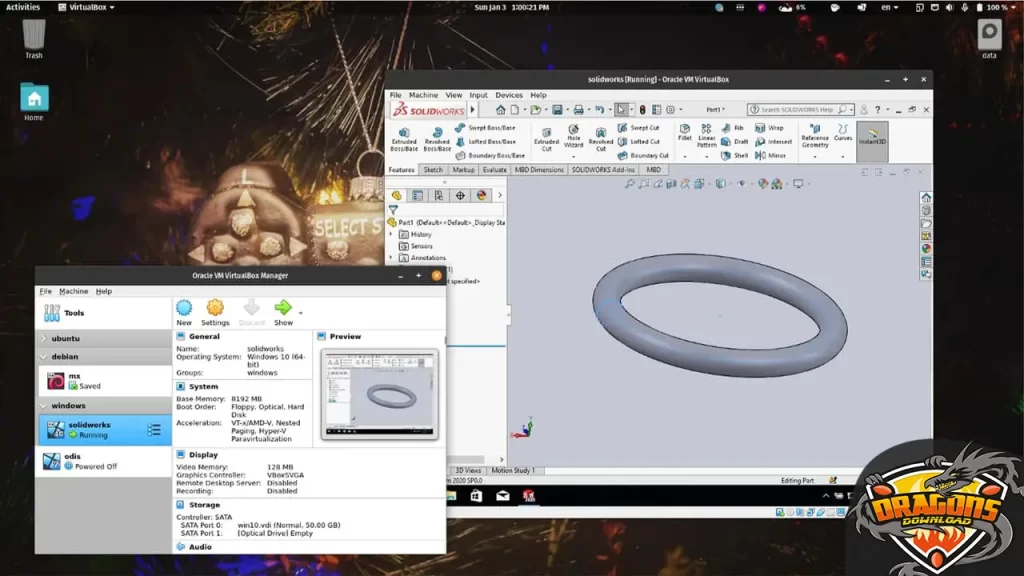The image size is (1024, 576).
Task: Click New to create a virtual machine
Action: coord(184,312)
